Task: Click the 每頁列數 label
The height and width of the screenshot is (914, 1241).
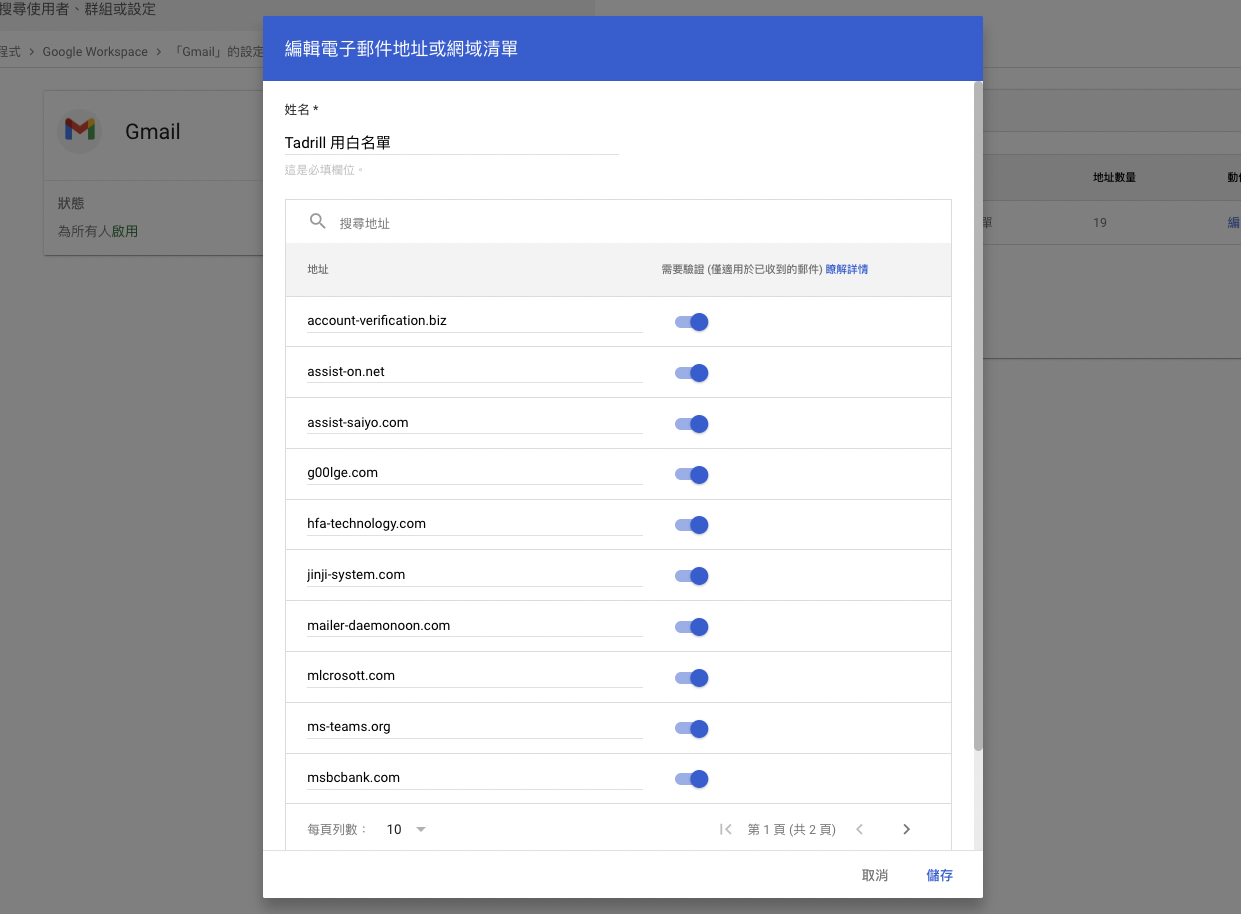Action: [338, 829]
